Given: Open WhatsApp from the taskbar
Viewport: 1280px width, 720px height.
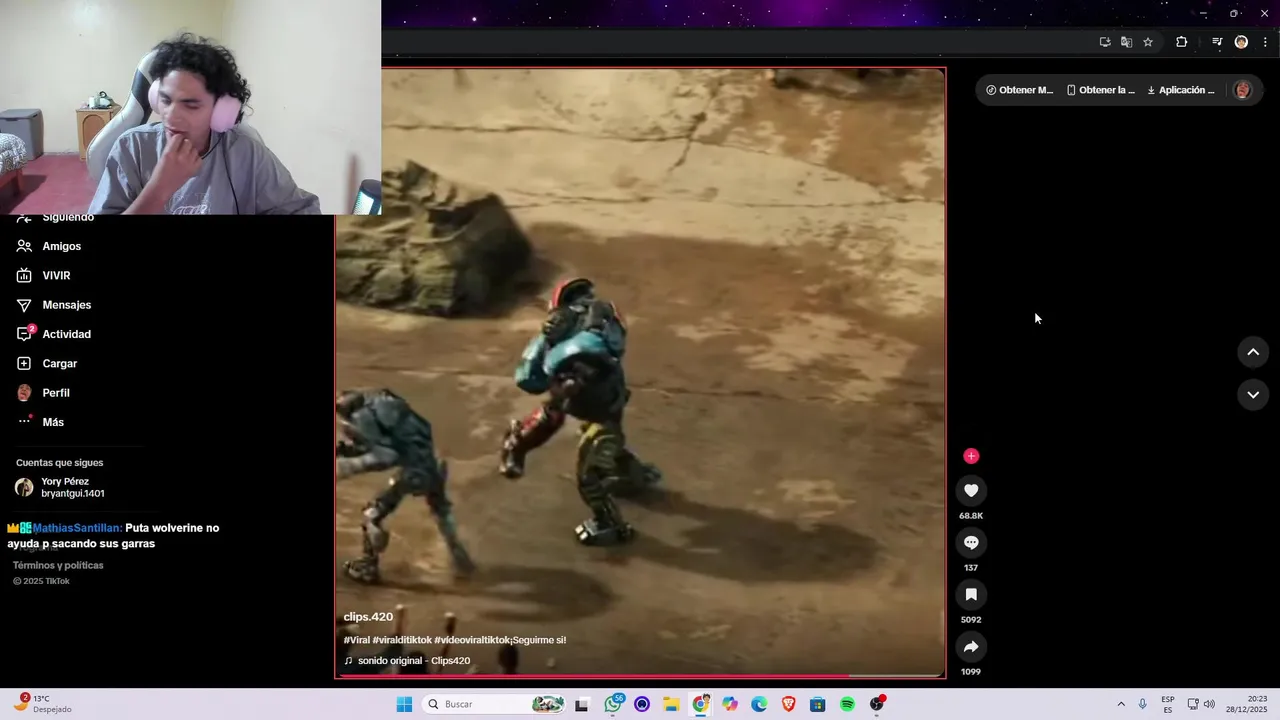Looking at the screenshot, I should coord(613,704).
